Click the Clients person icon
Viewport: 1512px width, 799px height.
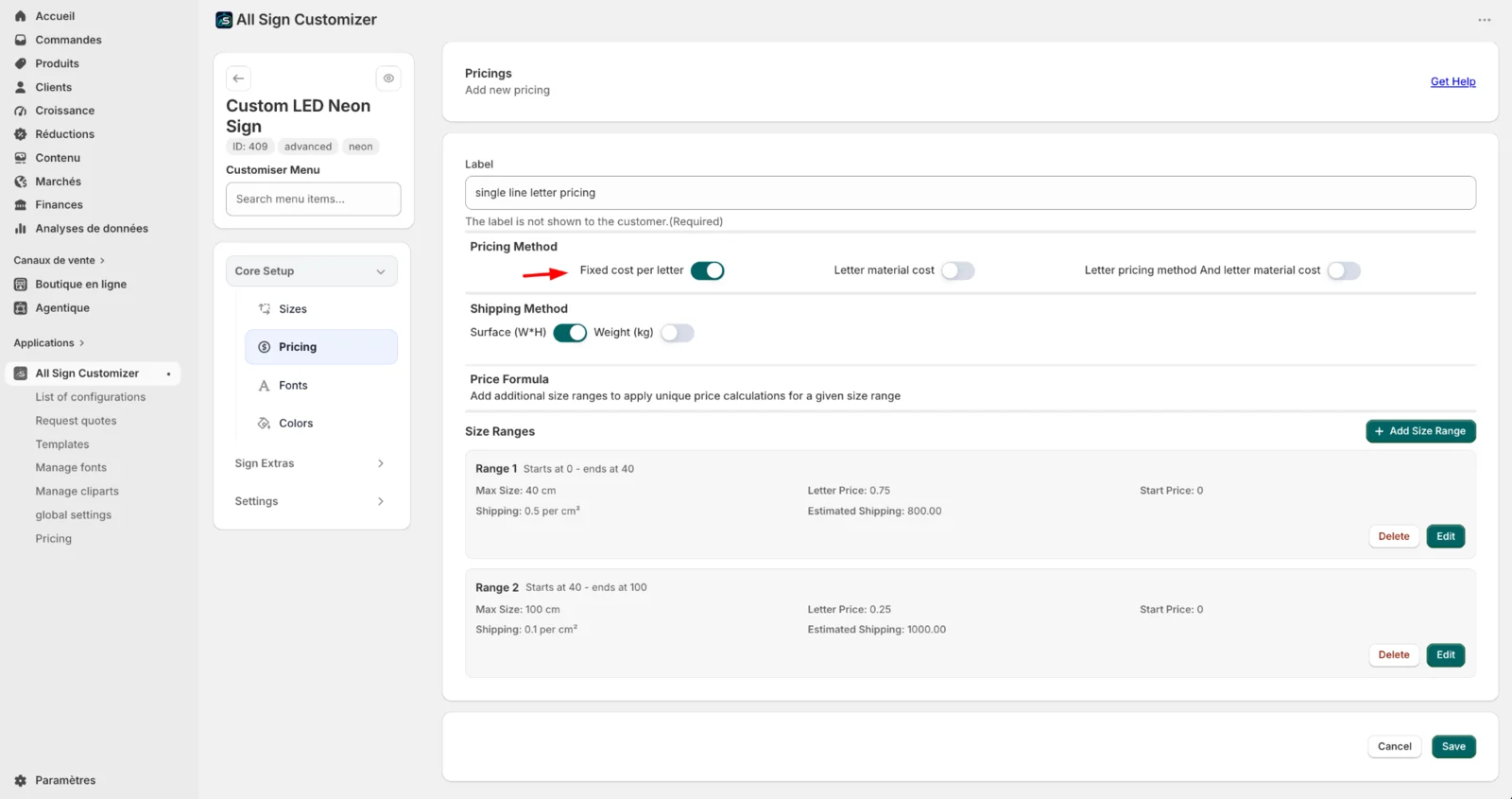click(21, 87)
